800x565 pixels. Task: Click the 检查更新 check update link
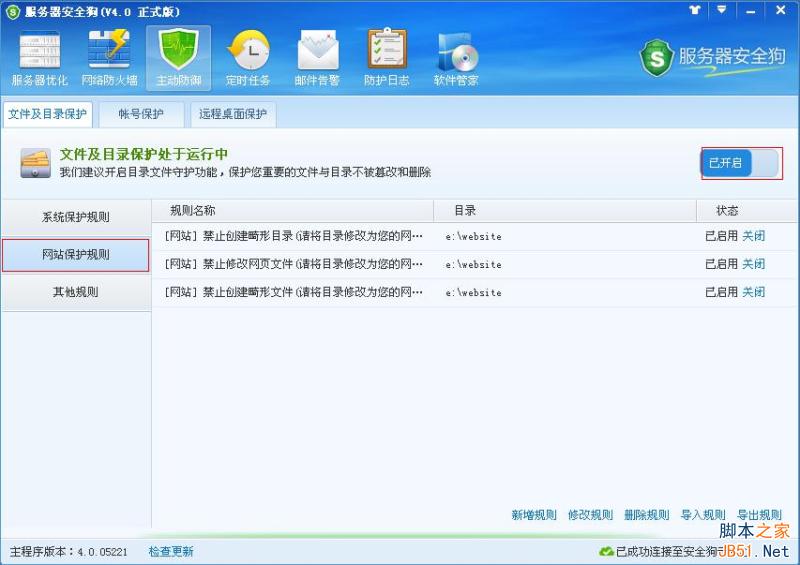click(x=171, y=551)
